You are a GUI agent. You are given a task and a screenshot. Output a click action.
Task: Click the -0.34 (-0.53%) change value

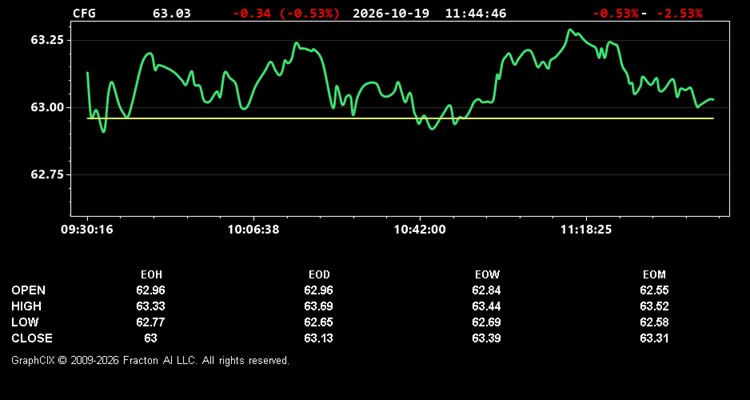pyautogui.click(x=286, y=13)
